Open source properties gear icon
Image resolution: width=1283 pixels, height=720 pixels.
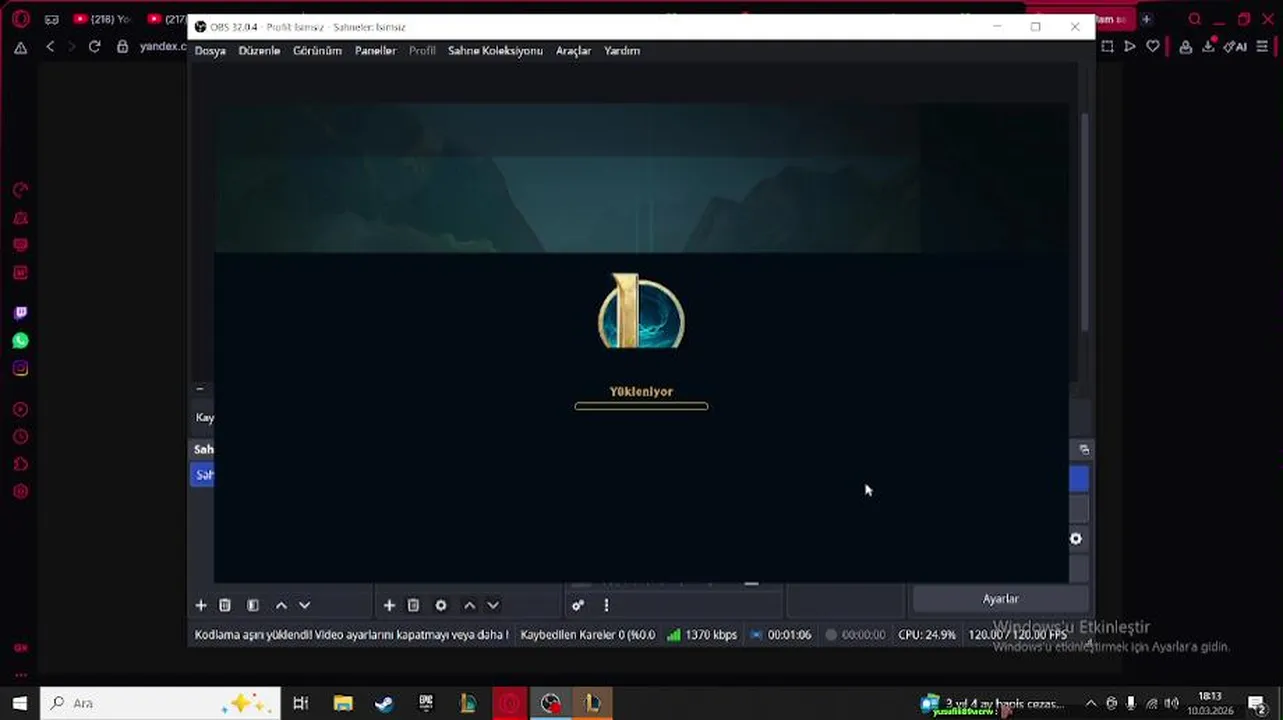tap(441, 605)
